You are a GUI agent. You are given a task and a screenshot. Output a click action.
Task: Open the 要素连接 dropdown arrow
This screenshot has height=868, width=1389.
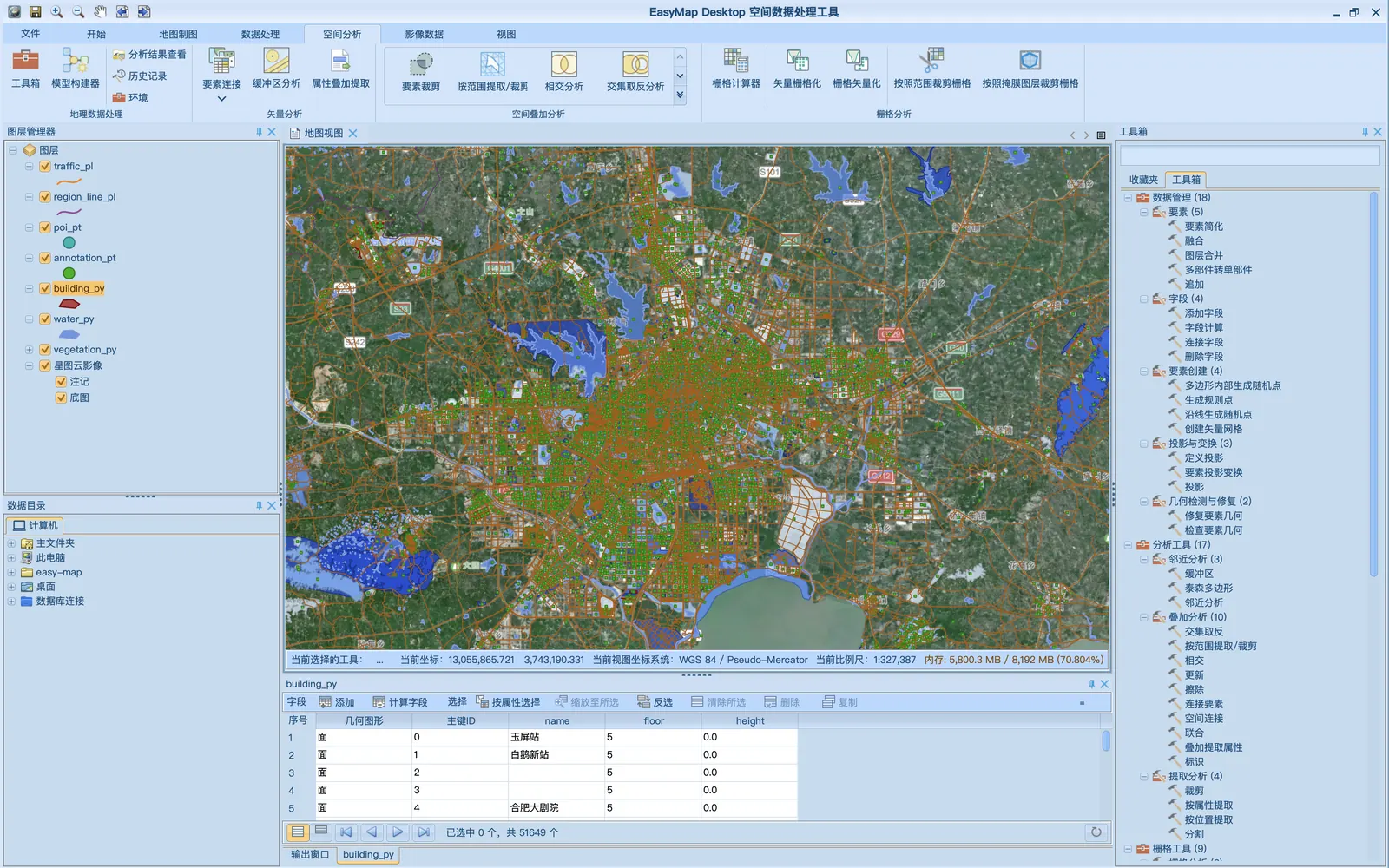[x=221, y=99]
